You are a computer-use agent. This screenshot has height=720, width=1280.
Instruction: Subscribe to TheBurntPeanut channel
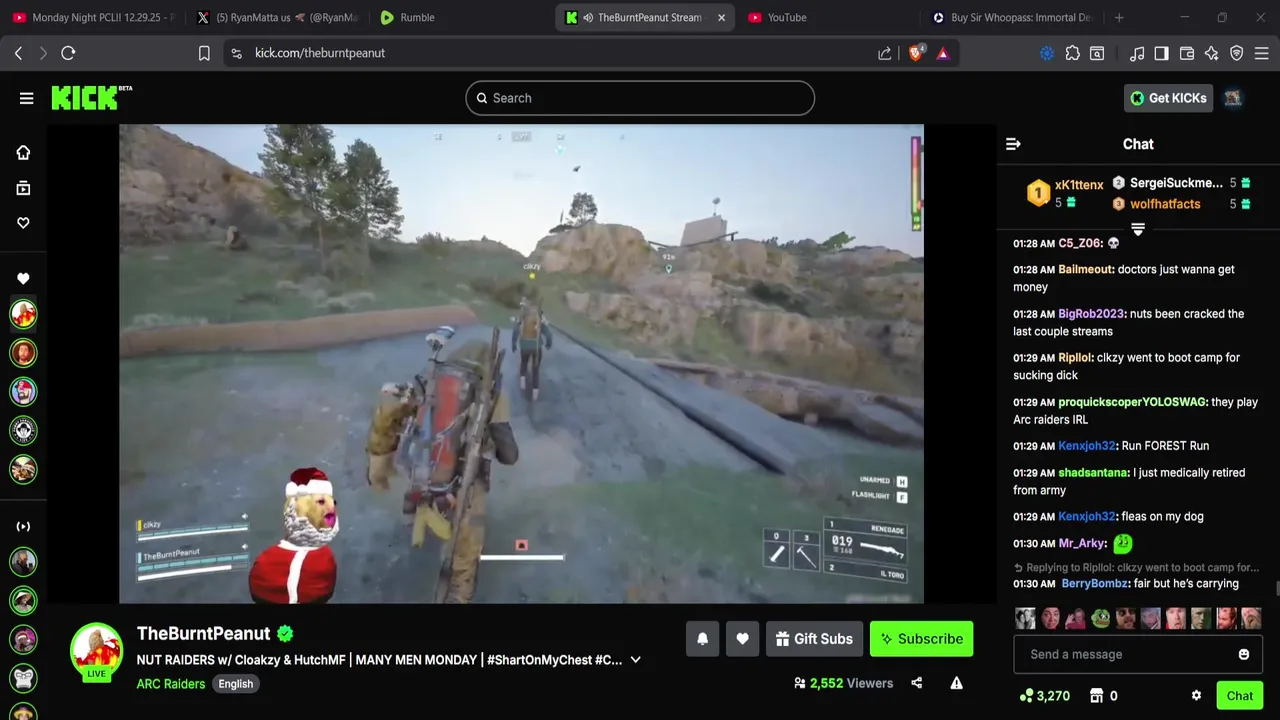(x=921, y=639)
